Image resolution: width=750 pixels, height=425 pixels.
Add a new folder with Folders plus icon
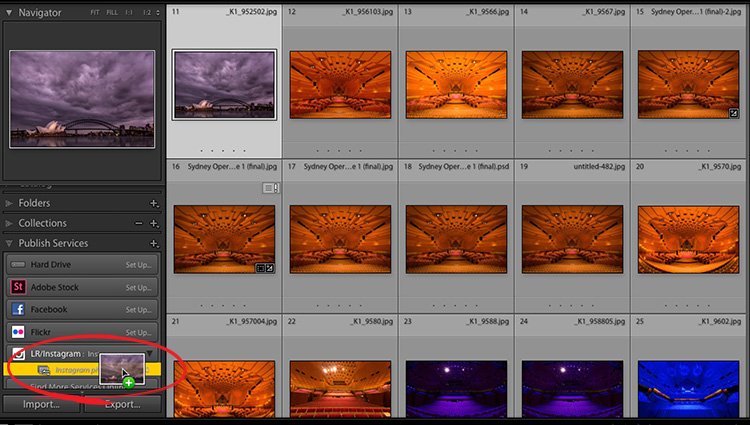[154, 203]
